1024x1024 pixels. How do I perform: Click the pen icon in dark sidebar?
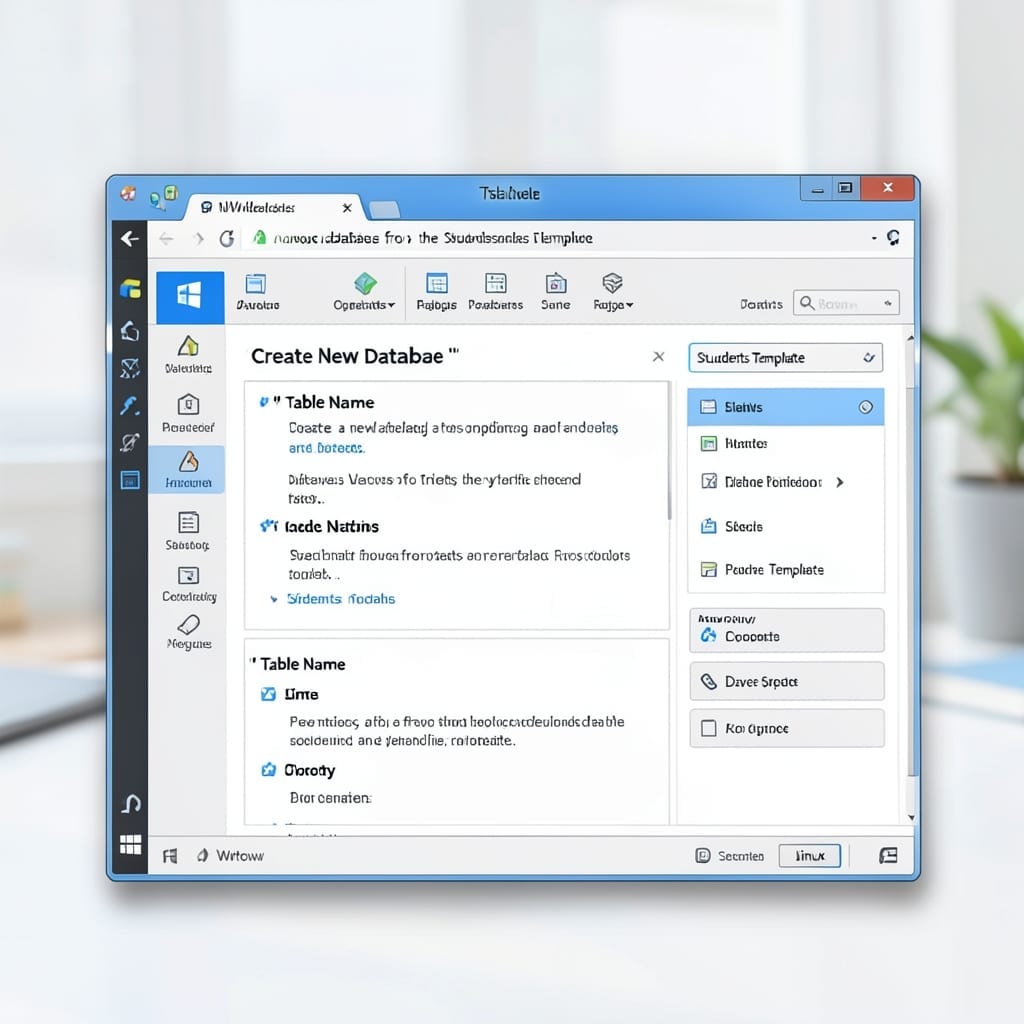130,443
